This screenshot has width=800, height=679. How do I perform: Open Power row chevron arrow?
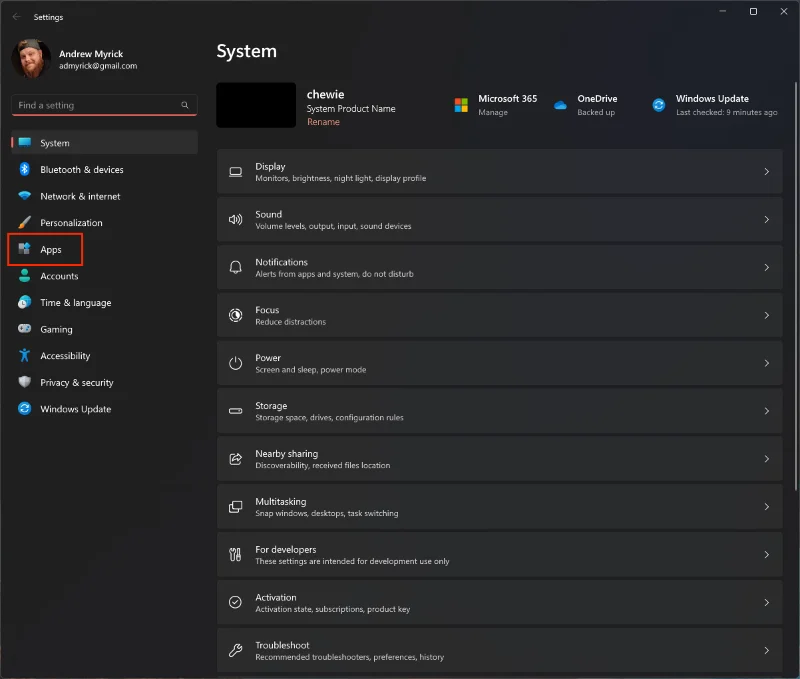tap(766, 363)
